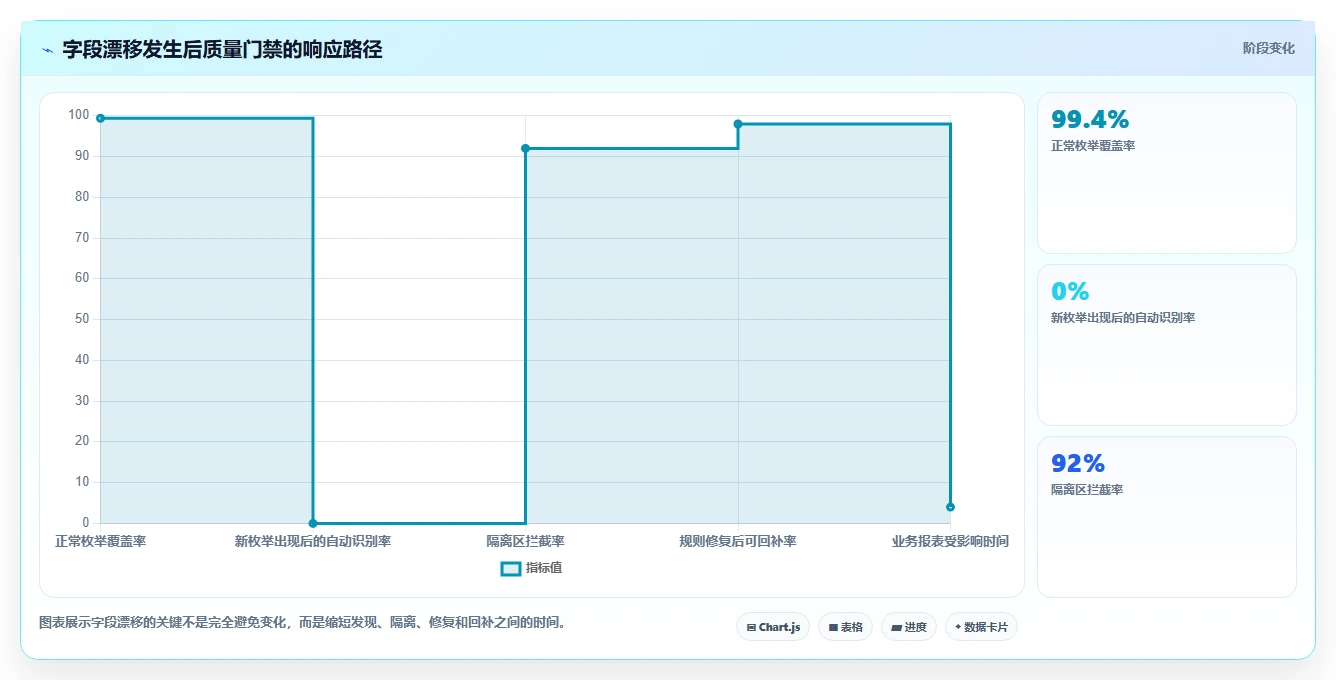Click x-axis label 新枚举出现后的自动识别率

[x=313, y=541]
